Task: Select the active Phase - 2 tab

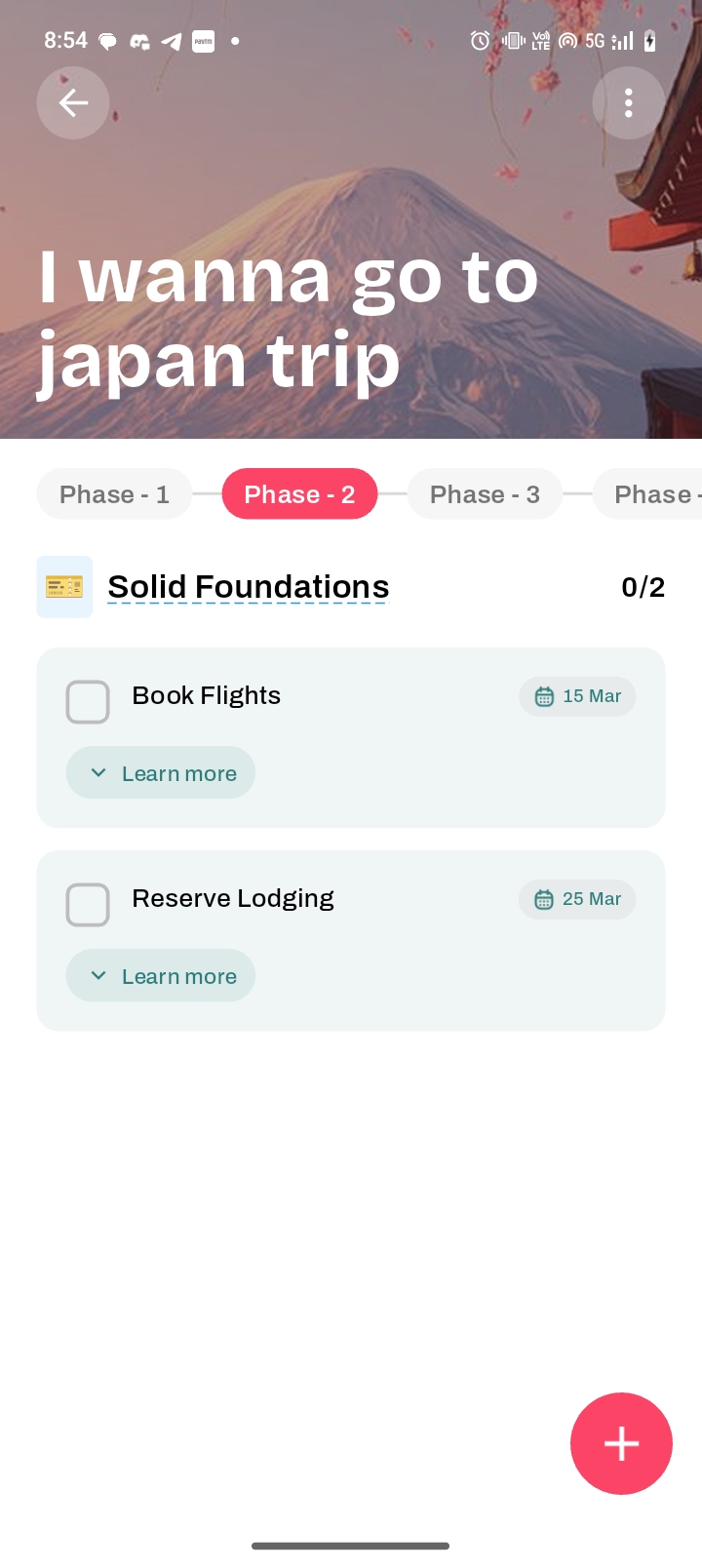Action: pyautogui.click(x=299, y=494)
